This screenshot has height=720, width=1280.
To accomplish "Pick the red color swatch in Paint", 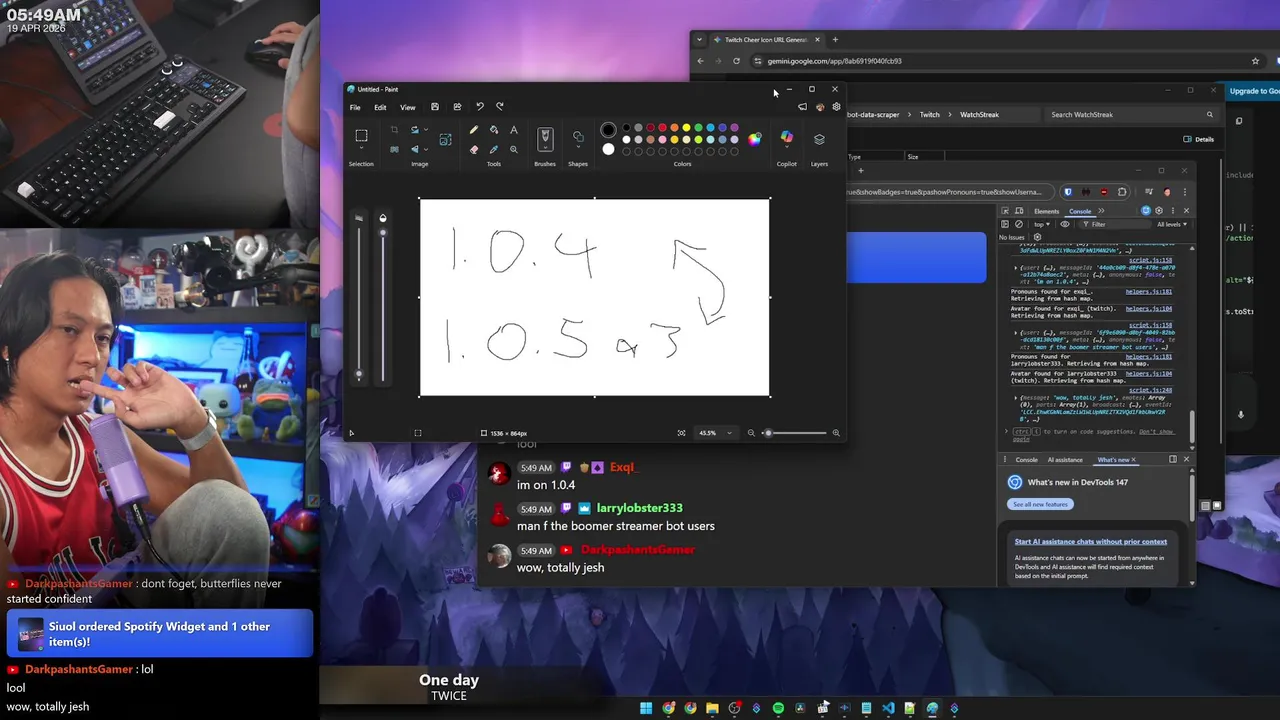I will (x=662, y=128).
